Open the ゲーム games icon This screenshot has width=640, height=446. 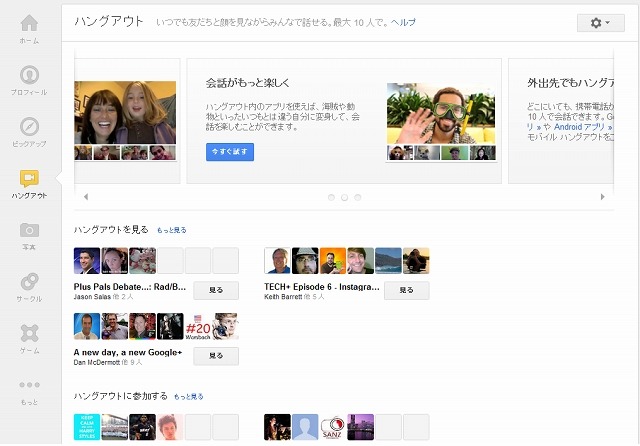tap(29, 333)
